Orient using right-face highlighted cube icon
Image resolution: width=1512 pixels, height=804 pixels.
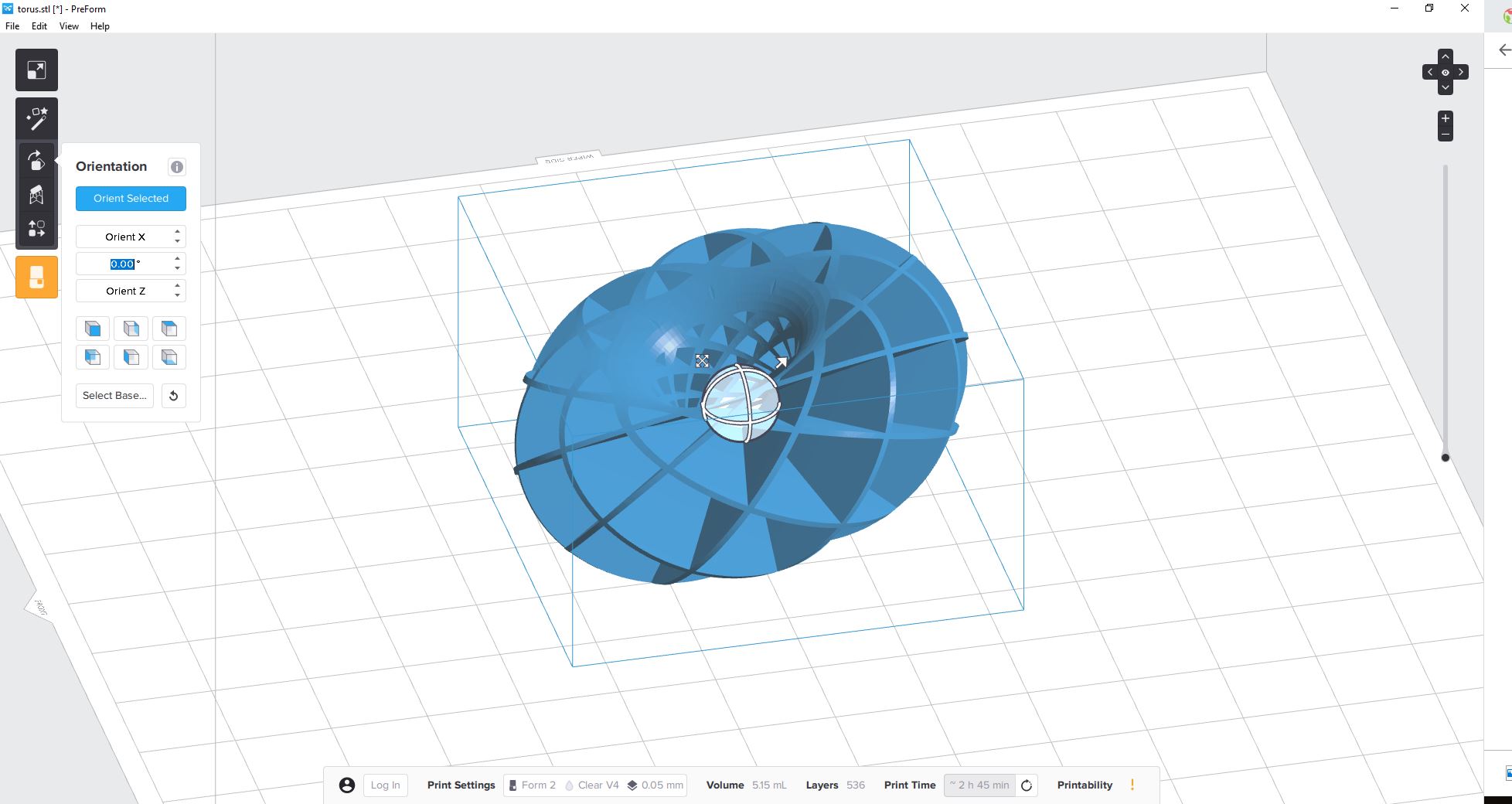point(131,329)
